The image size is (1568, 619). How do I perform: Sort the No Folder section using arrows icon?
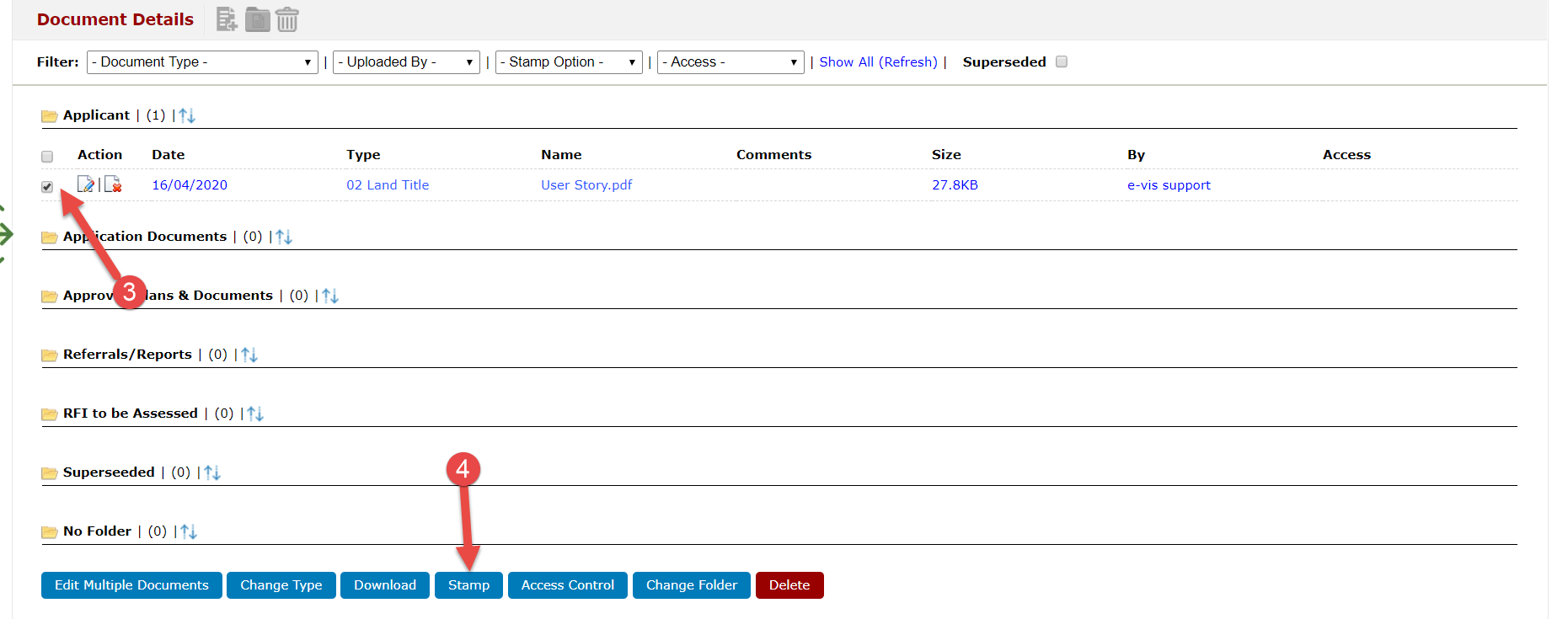[x=189, y=531]
